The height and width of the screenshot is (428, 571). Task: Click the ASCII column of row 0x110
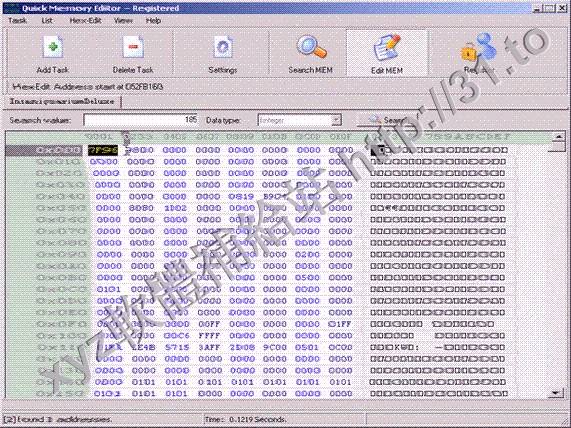pos(437,347)
